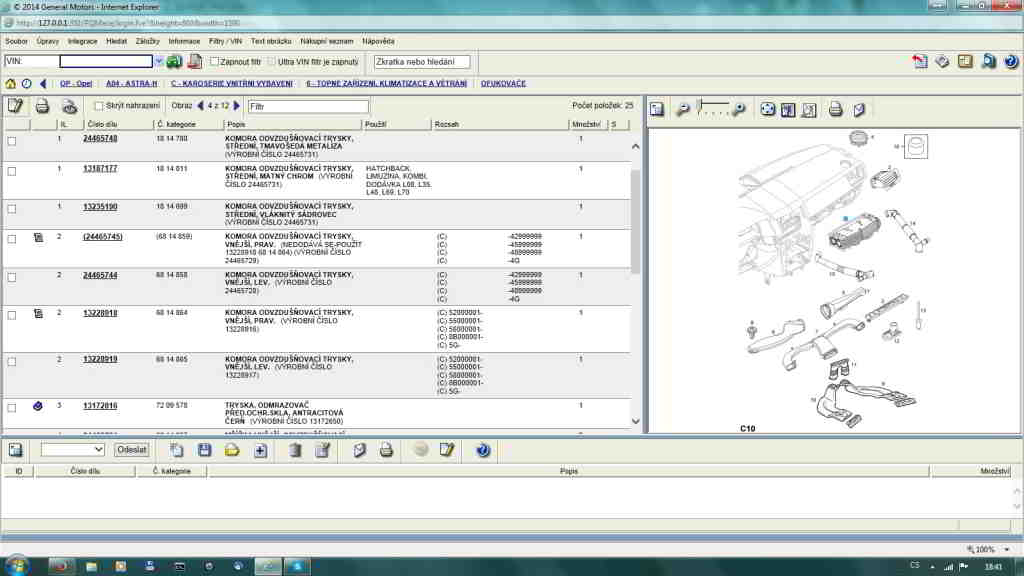Open the VIN field dropdown arrow
Screen dimensions: 1024x576
(x=159, y=62)
